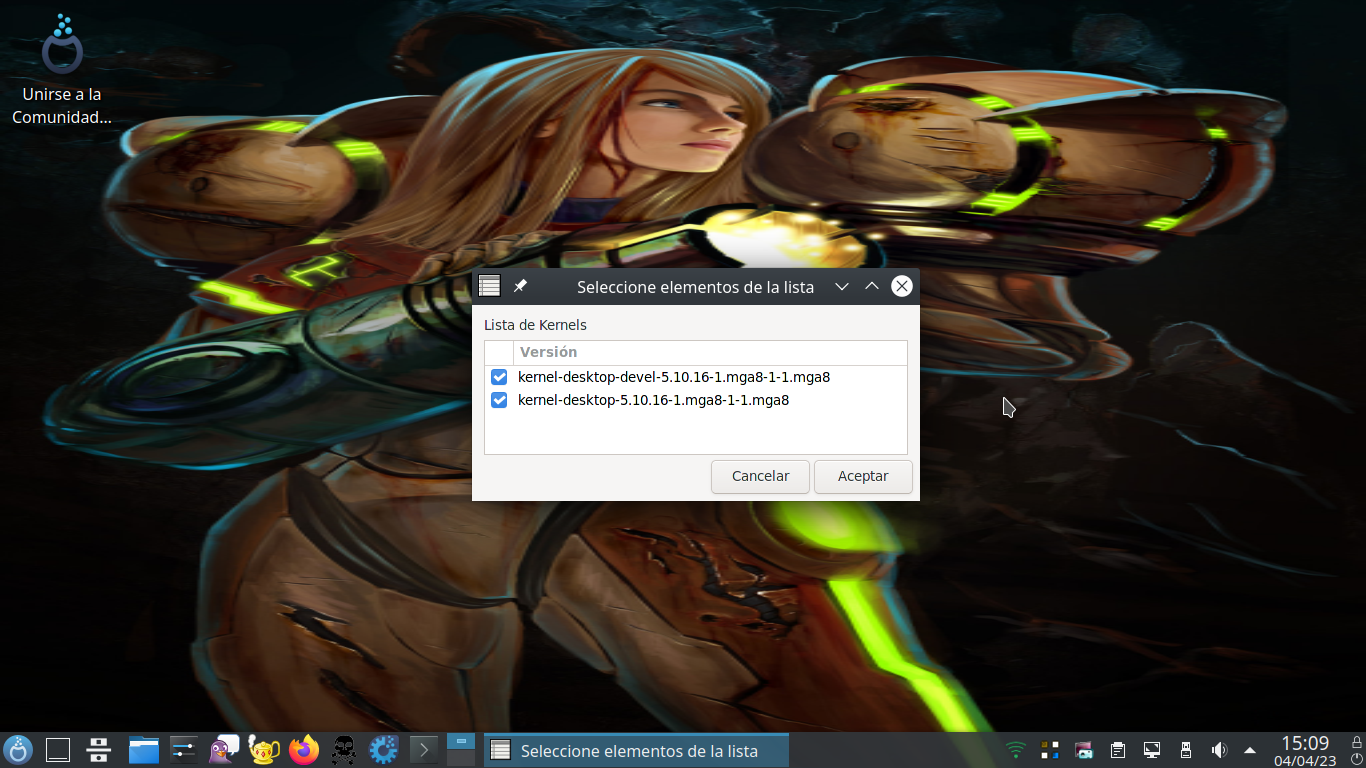The height and width of the screenshot is (768, 1366).
Task: Open the display configuration tray icon
Action: click(1152, 750)
